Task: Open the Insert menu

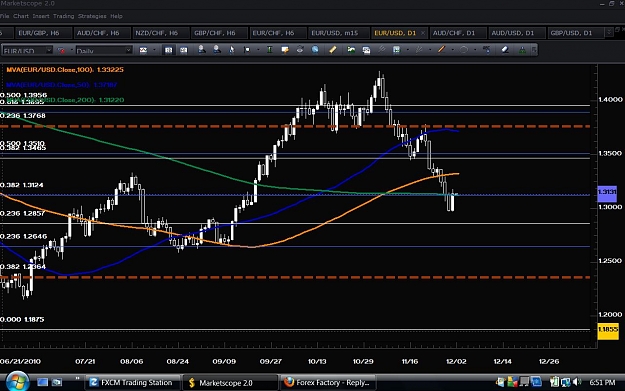Action: click(x=41, y=16)
